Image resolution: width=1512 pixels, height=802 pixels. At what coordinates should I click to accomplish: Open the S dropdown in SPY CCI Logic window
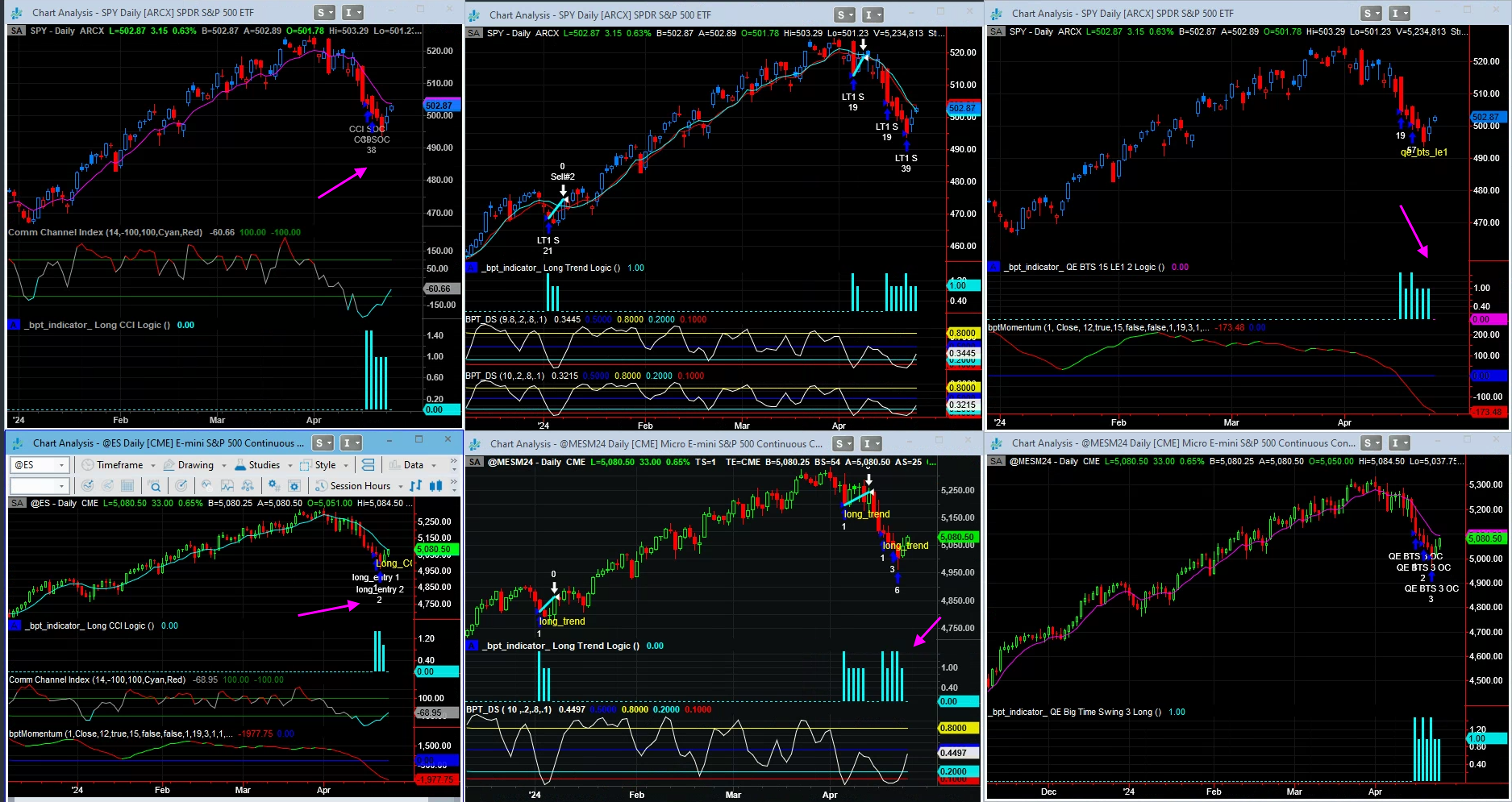point(324,12)
